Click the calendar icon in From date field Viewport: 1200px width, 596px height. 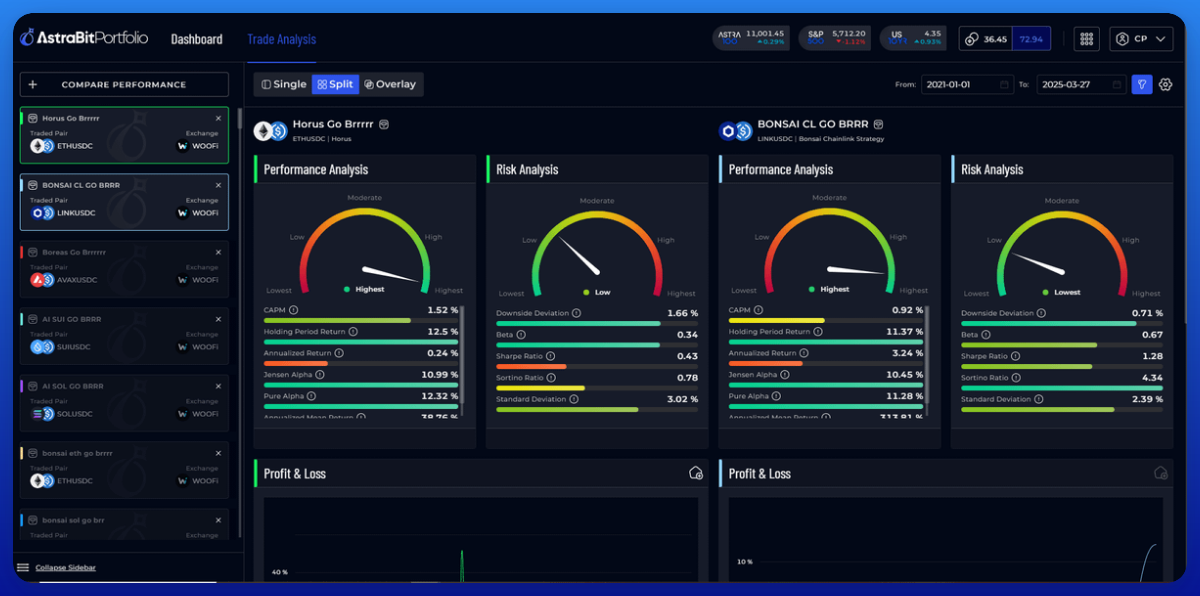(x=1004, y=85)
